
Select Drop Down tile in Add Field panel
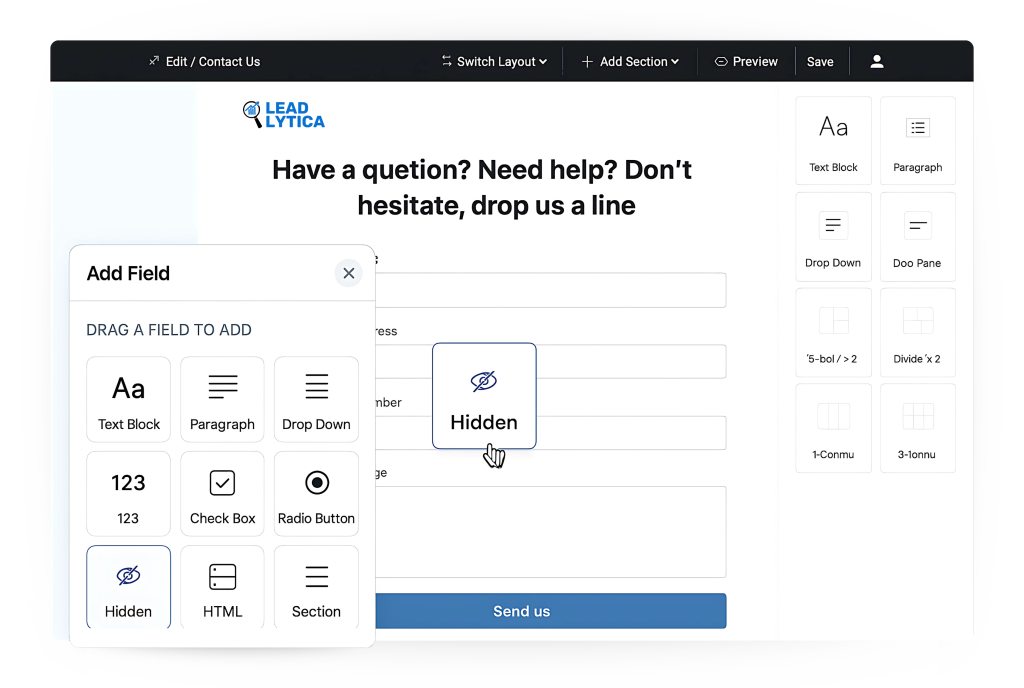pos(316,399)
